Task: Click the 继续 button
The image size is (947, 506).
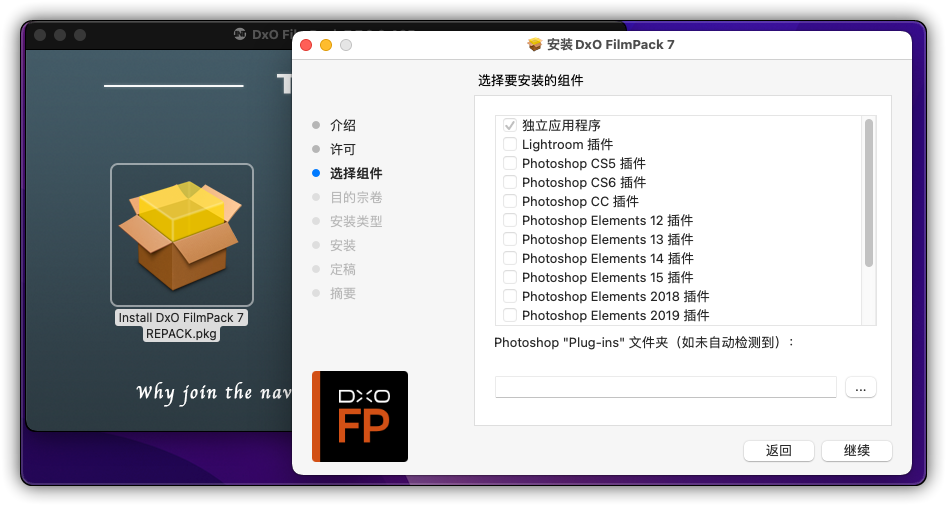Action: click(856, 450)
